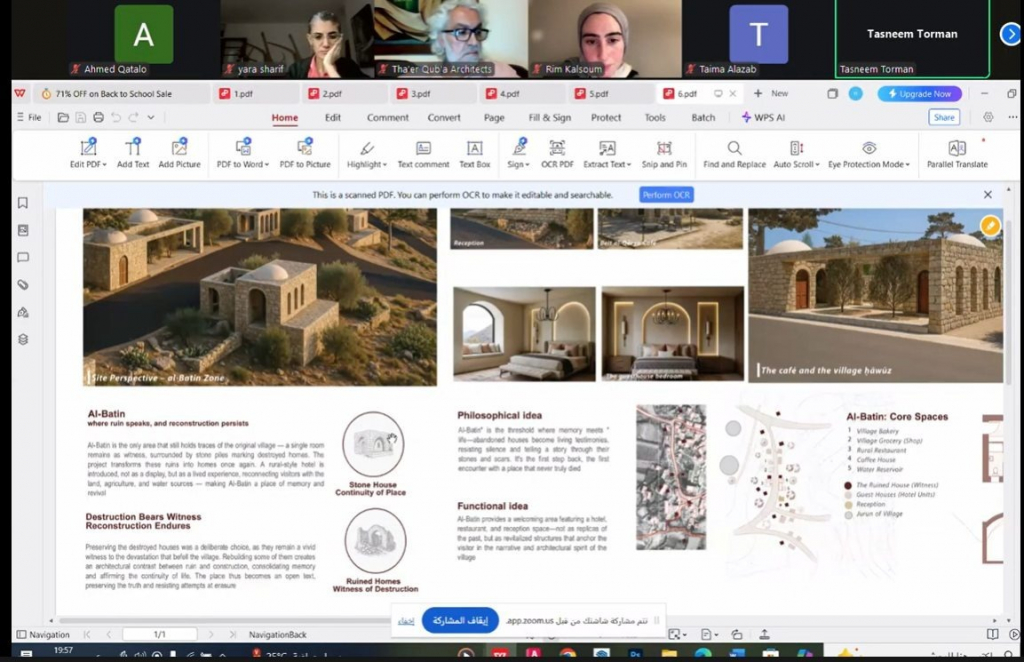Image resolution: width=1024 pixels, height=662 pixels.
Task: Open the layers panel in left sidebar
Action: pyautogui.click(x=23, y=339)
